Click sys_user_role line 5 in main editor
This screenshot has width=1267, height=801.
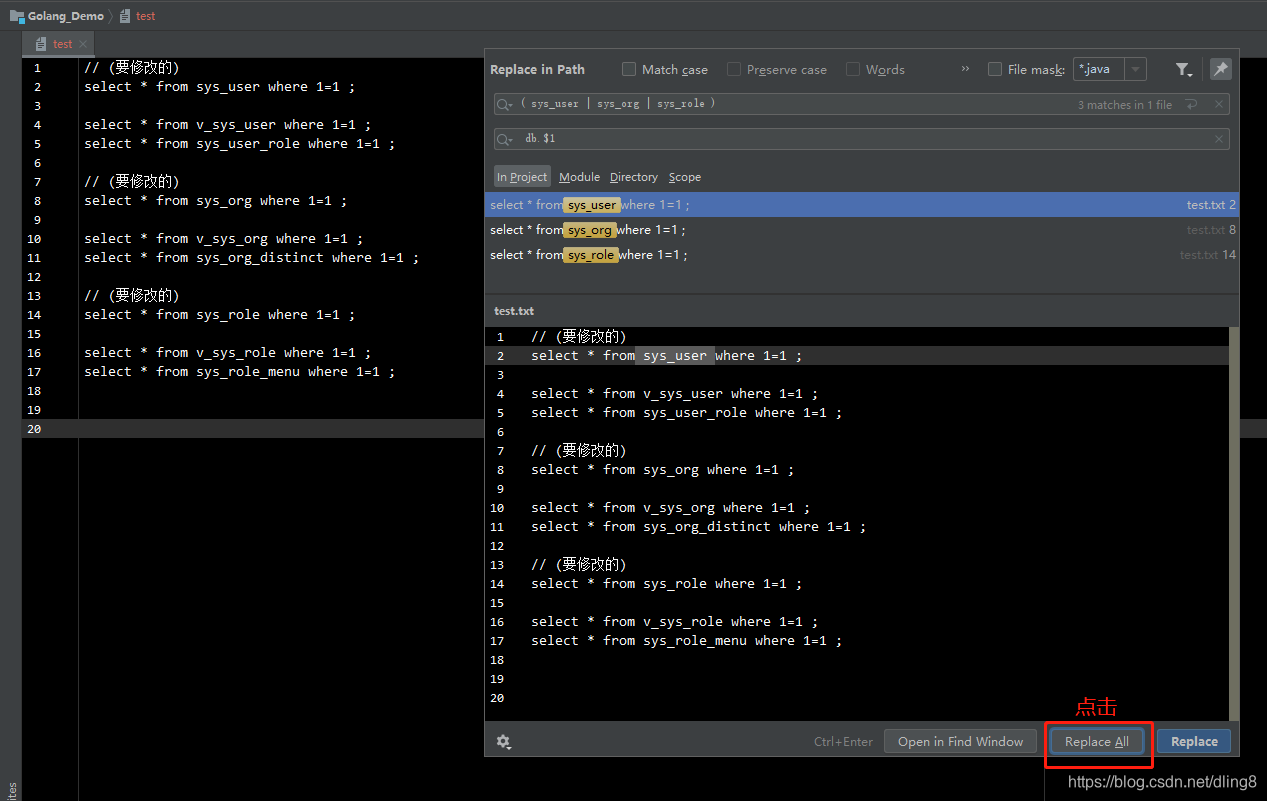click(x=240, y=143)
